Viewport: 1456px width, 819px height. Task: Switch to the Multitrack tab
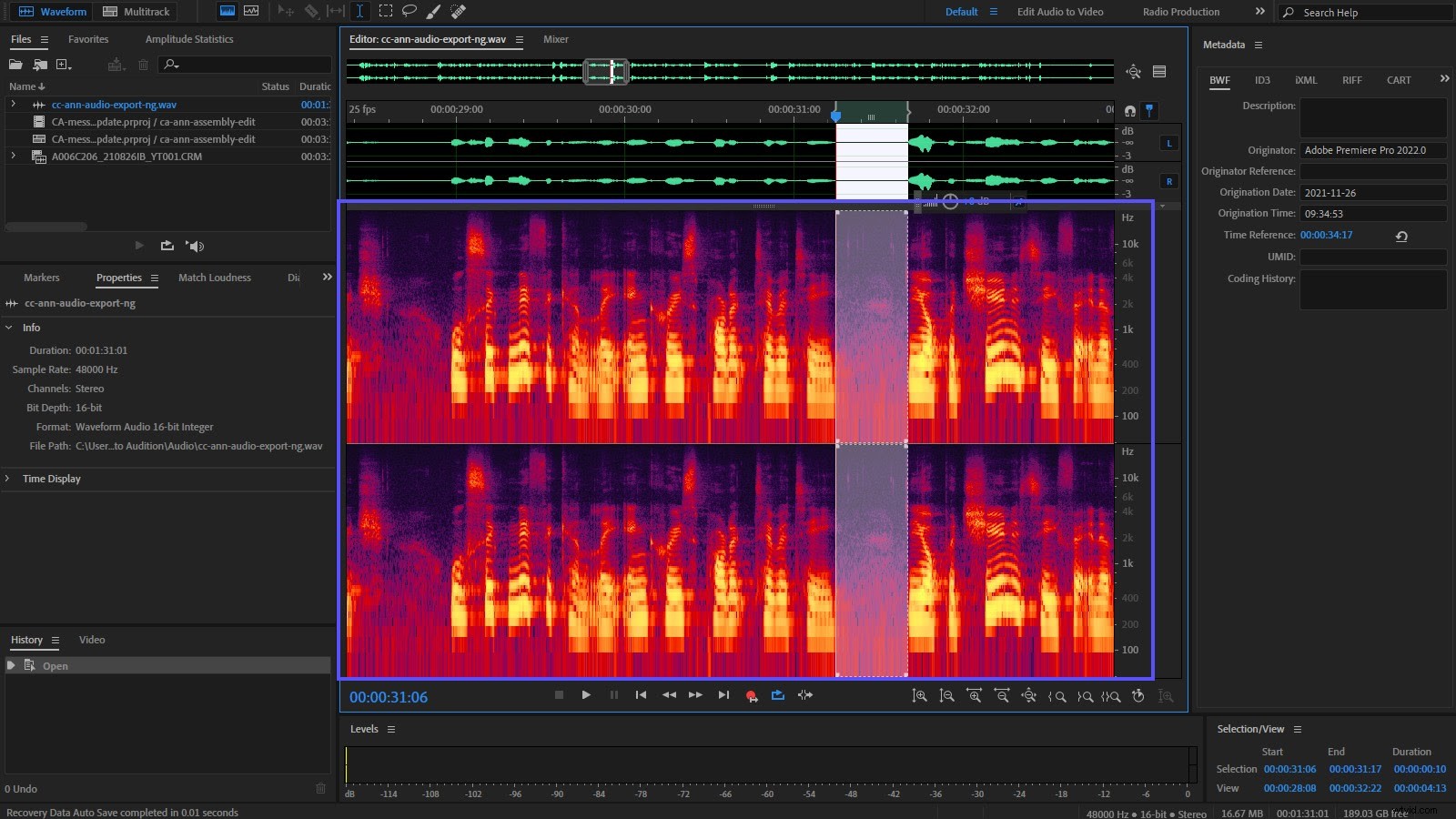pyautogui.click(x=136, y=11)
